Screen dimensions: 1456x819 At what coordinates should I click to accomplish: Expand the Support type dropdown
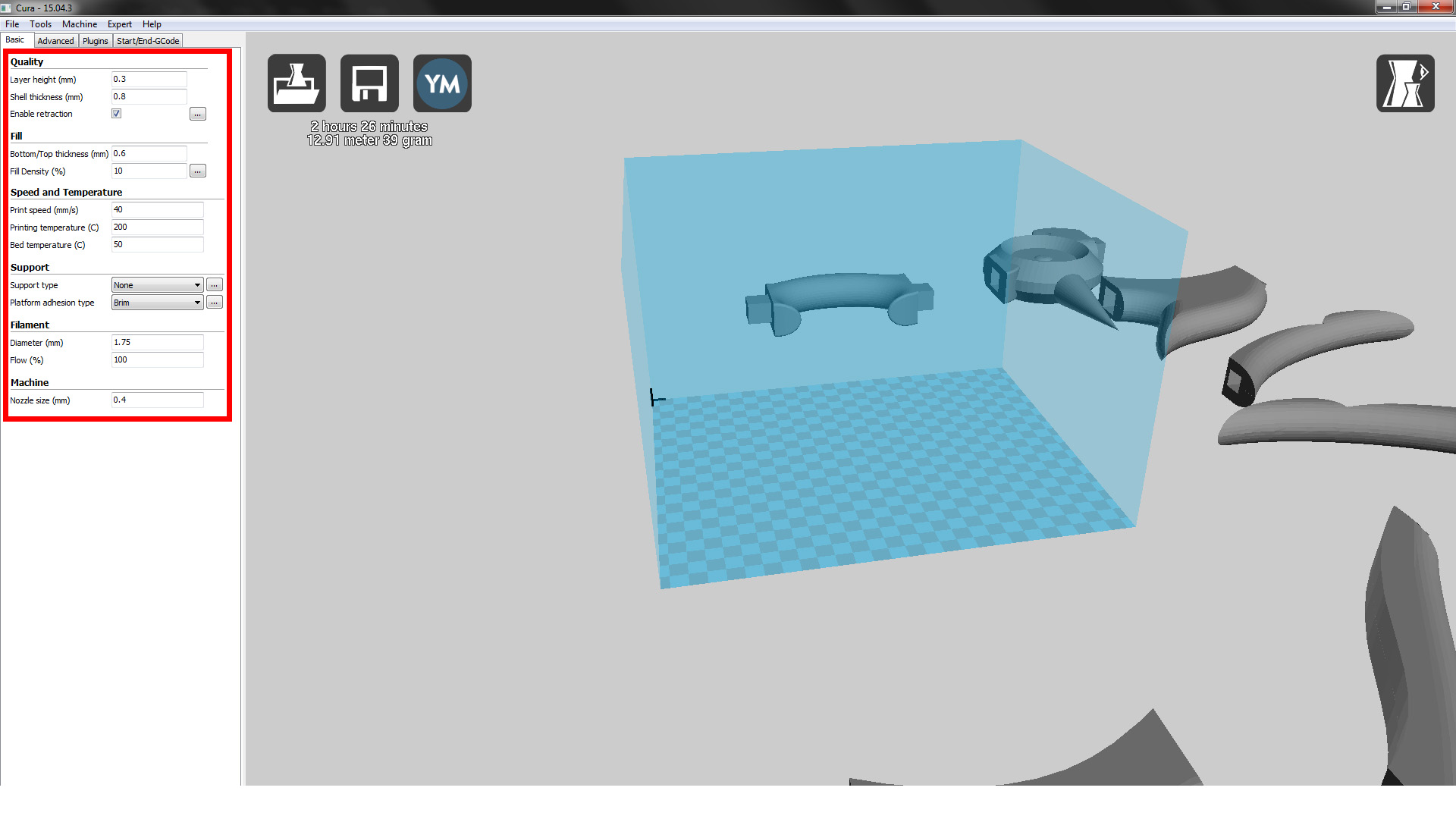157,285
